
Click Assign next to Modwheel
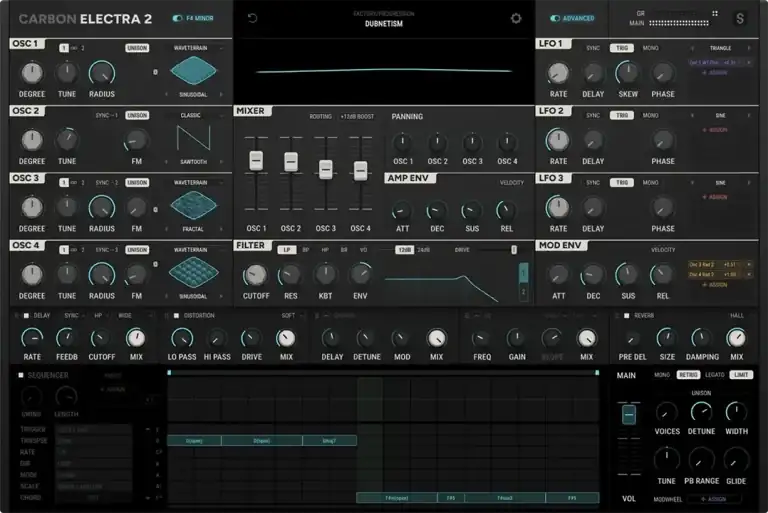pos(714,499)
